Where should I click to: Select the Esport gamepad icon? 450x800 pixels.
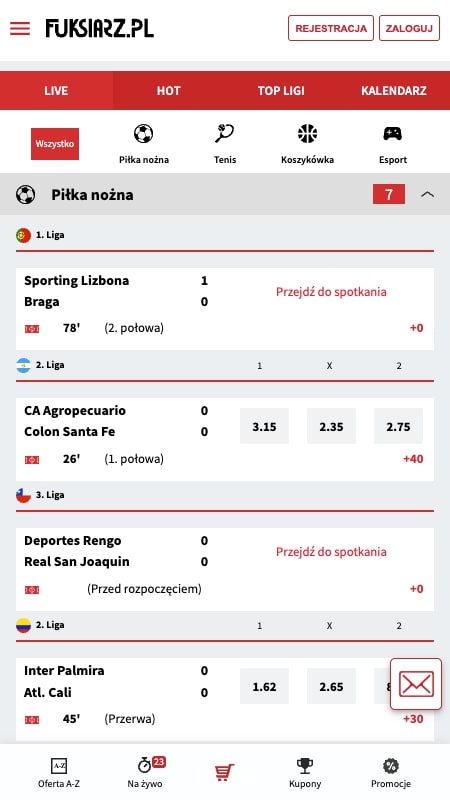pyautogui.click(x=392, y=134)
